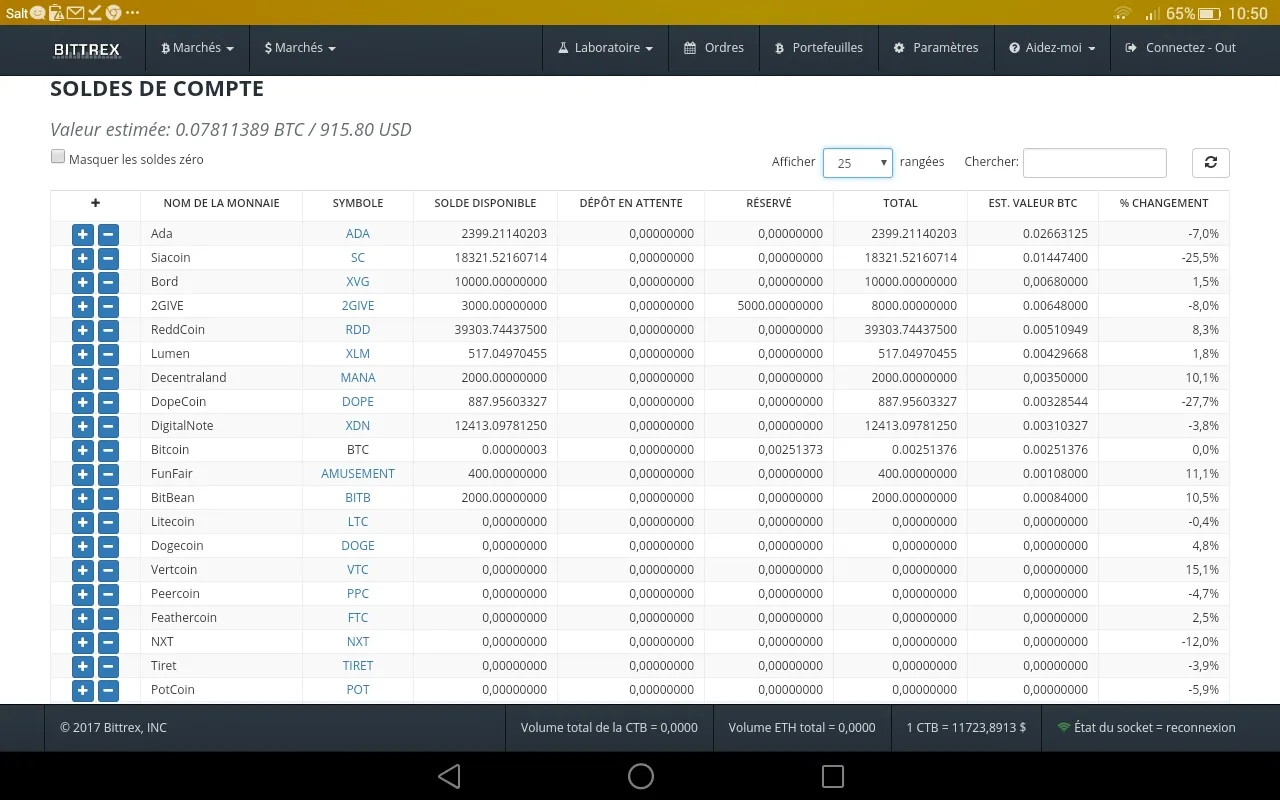1280x800 pixels.
Task: Click the plus icon in NXT row
Action: [x=83, y=642]
